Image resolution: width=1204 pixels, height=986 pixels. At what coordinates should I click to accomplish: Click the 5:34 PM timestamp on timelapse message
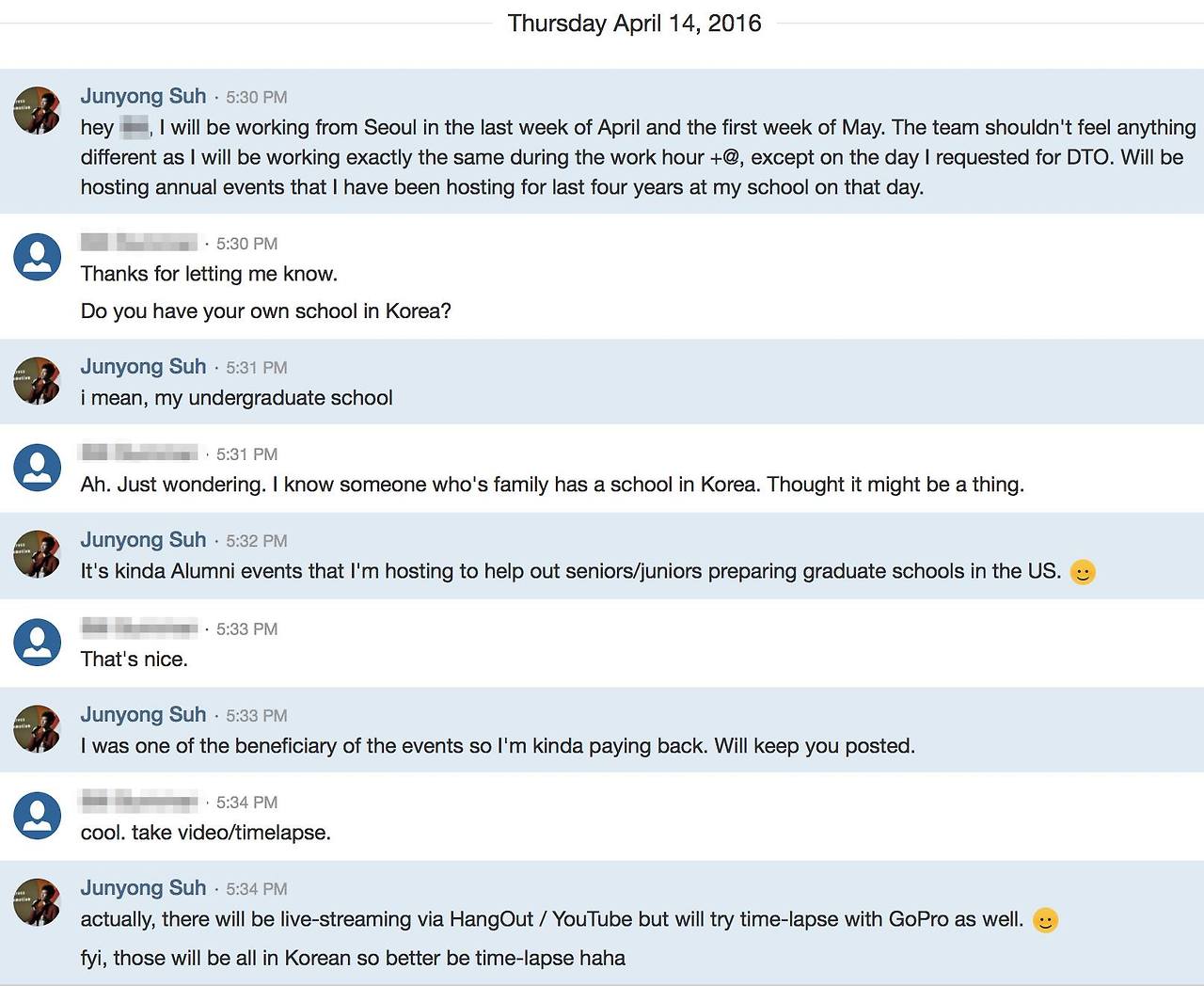click(247, 803)
